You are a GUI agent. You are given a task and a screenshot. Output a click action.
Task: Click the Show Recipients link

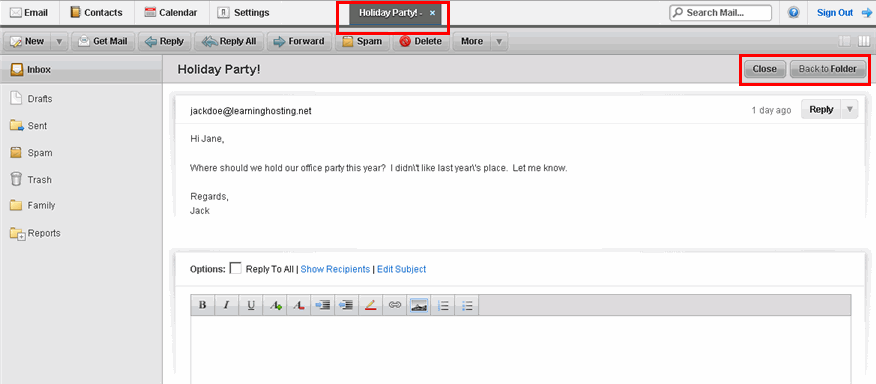coord(335,269)
